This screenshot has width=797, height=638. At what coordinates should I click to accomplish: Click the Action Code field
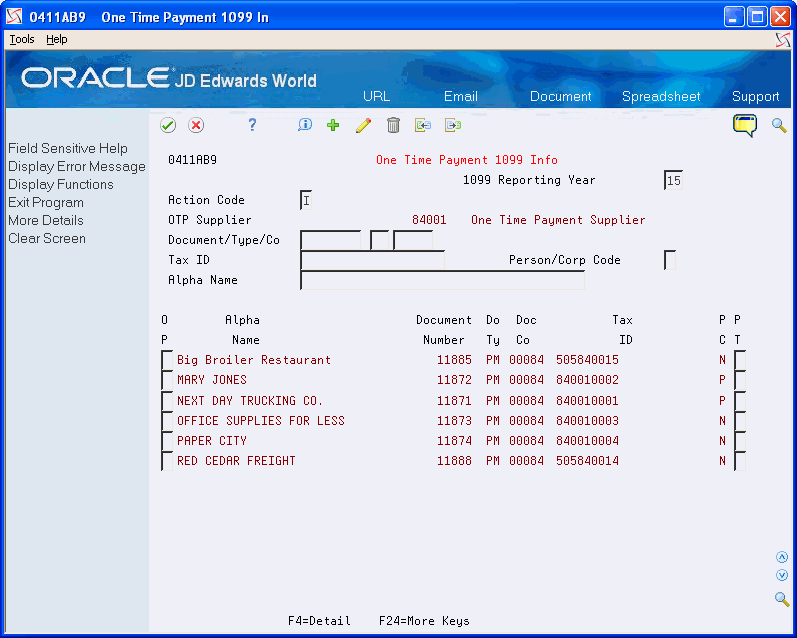(x=306, y=200)
